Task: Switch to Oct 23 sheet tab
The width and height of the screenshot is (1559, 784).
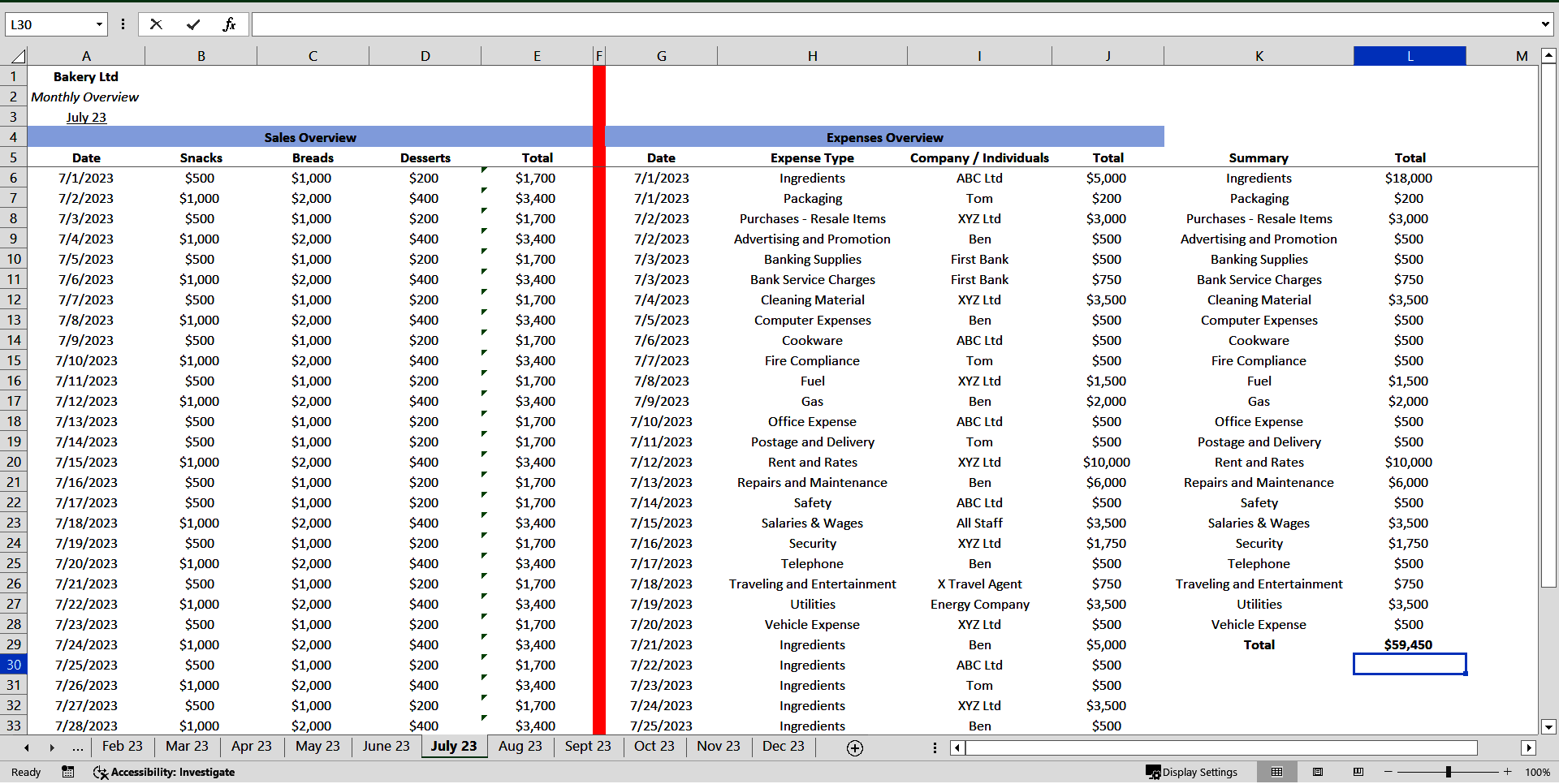Action: 654,746
